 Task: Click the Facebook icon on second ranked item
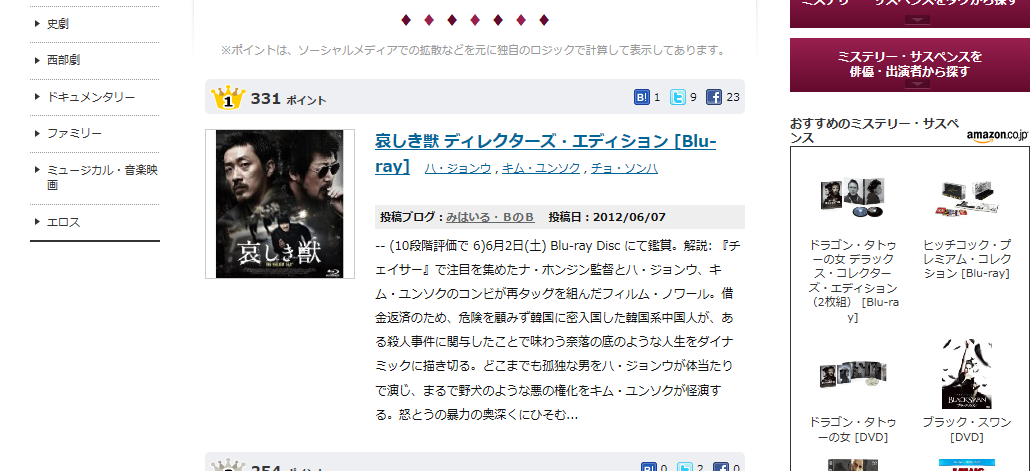pos(721,466)
